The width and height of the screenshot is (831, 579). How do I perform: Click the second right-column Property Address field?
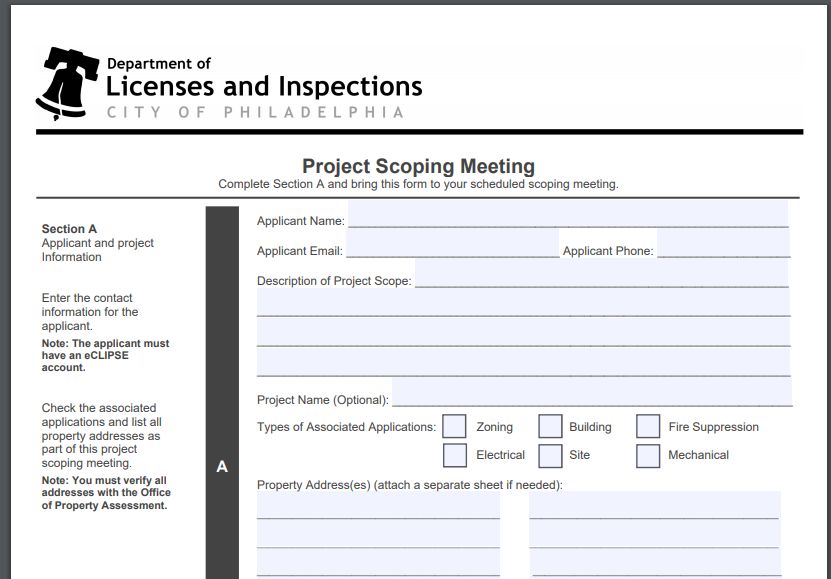(655, 534)
